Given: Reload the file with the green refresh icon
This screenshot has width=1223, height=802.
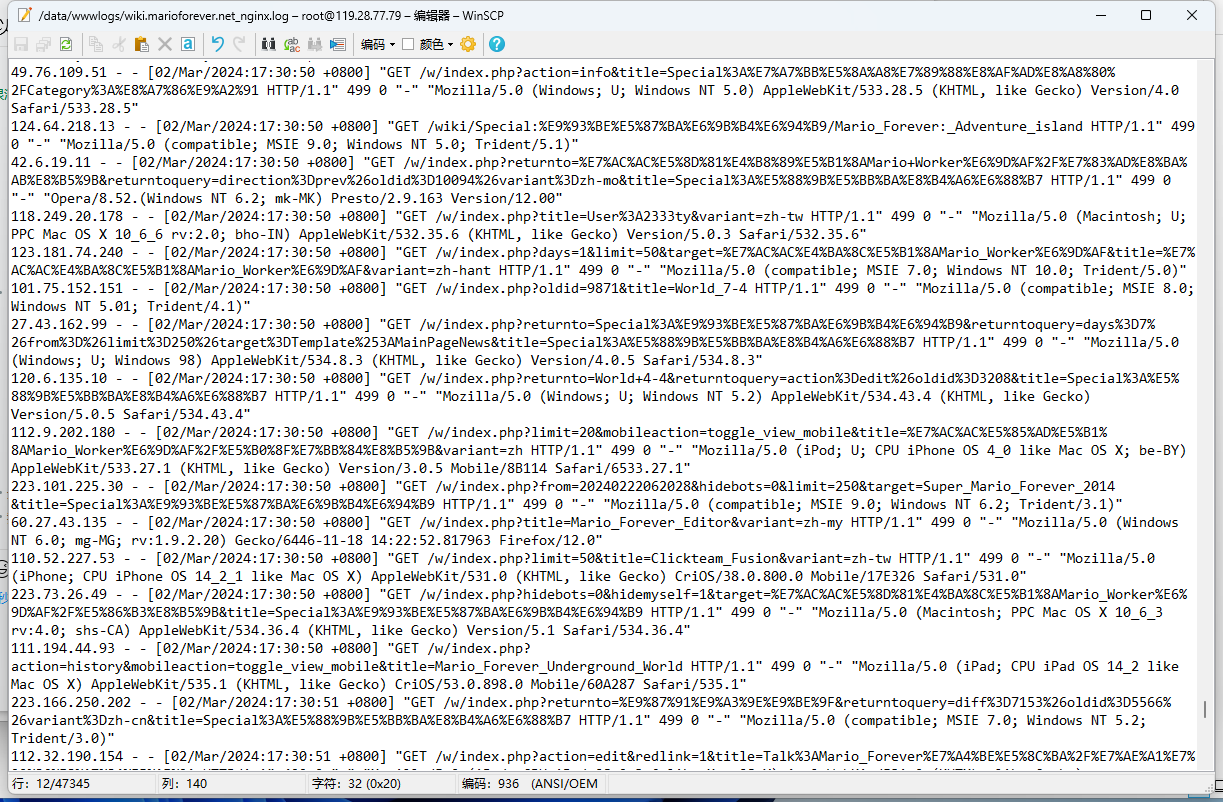Looking at the screenshot, I should point(65,44).
